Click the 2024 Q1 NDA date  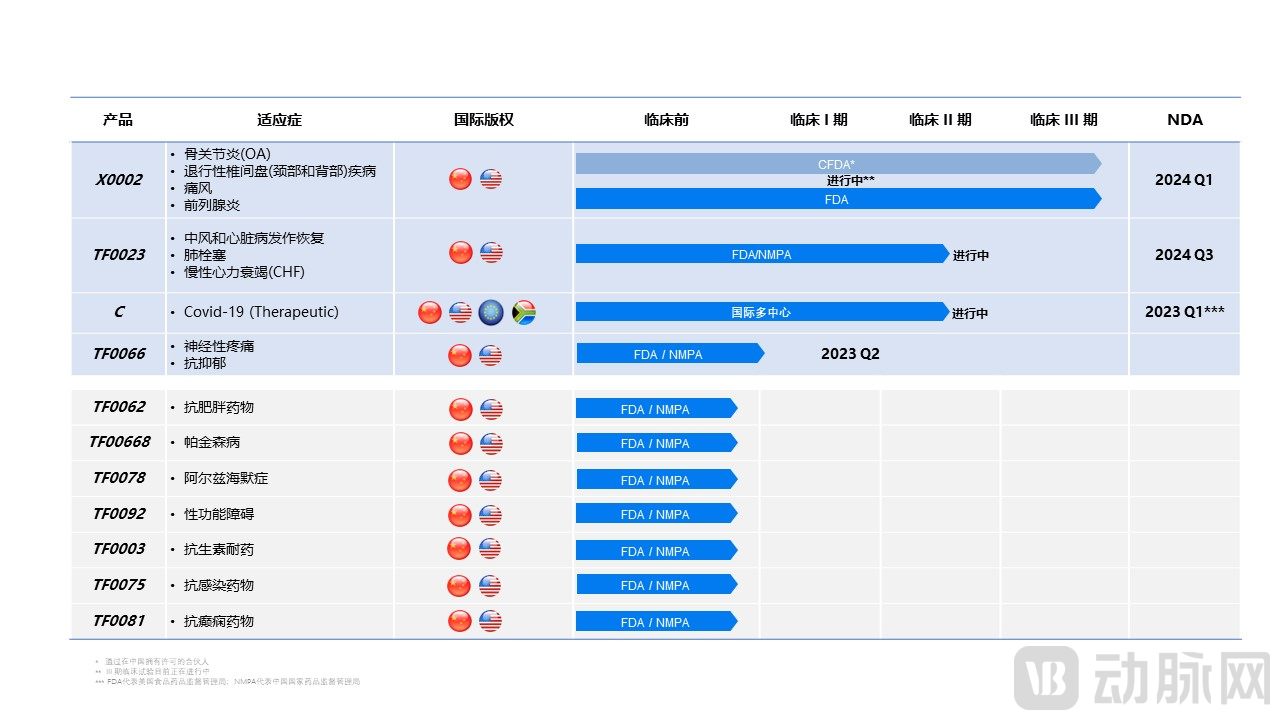(x=1184, y=179)
